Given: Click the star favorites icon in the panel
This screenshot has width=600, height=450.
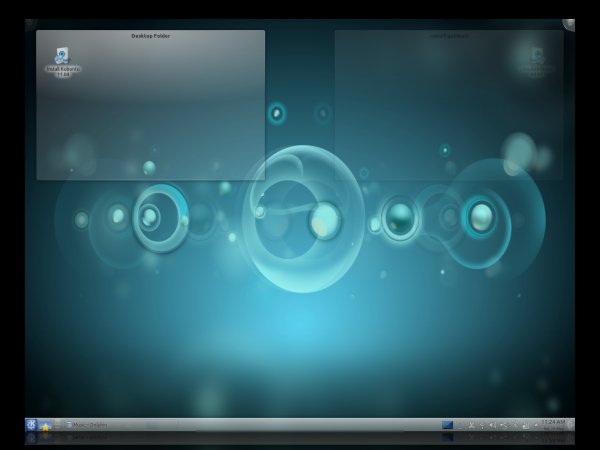Looking at the screenshot, I should pyautogui.click(x=46, y=425).
